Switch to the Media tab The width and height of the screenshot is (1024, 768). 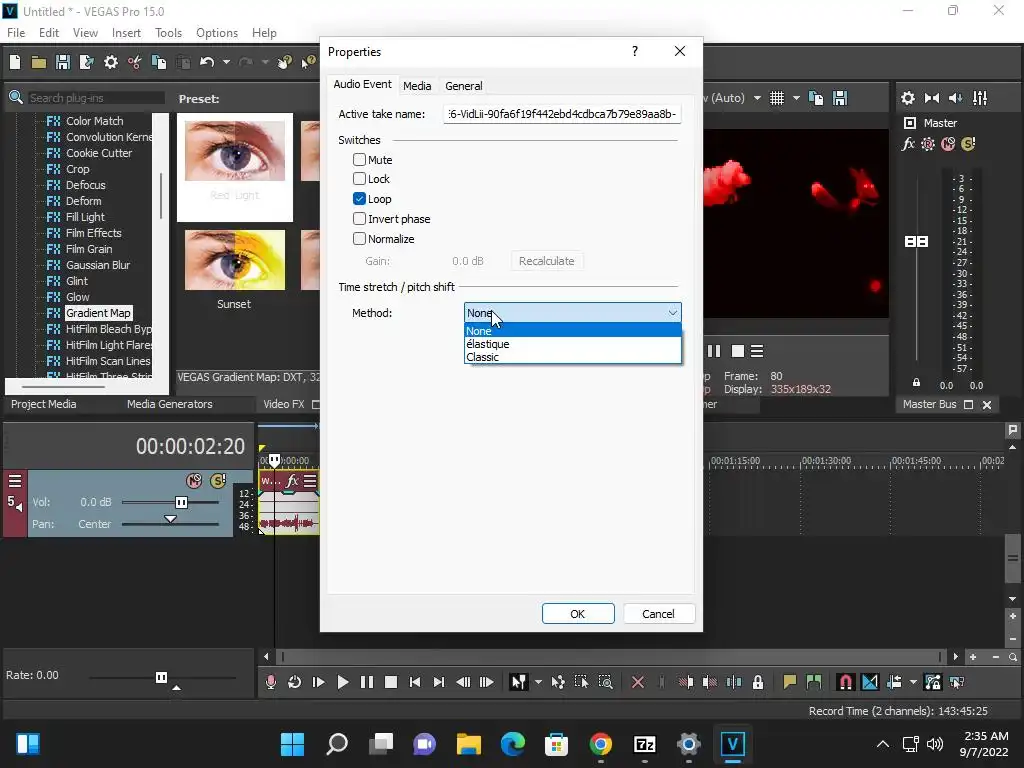[417, 86]
